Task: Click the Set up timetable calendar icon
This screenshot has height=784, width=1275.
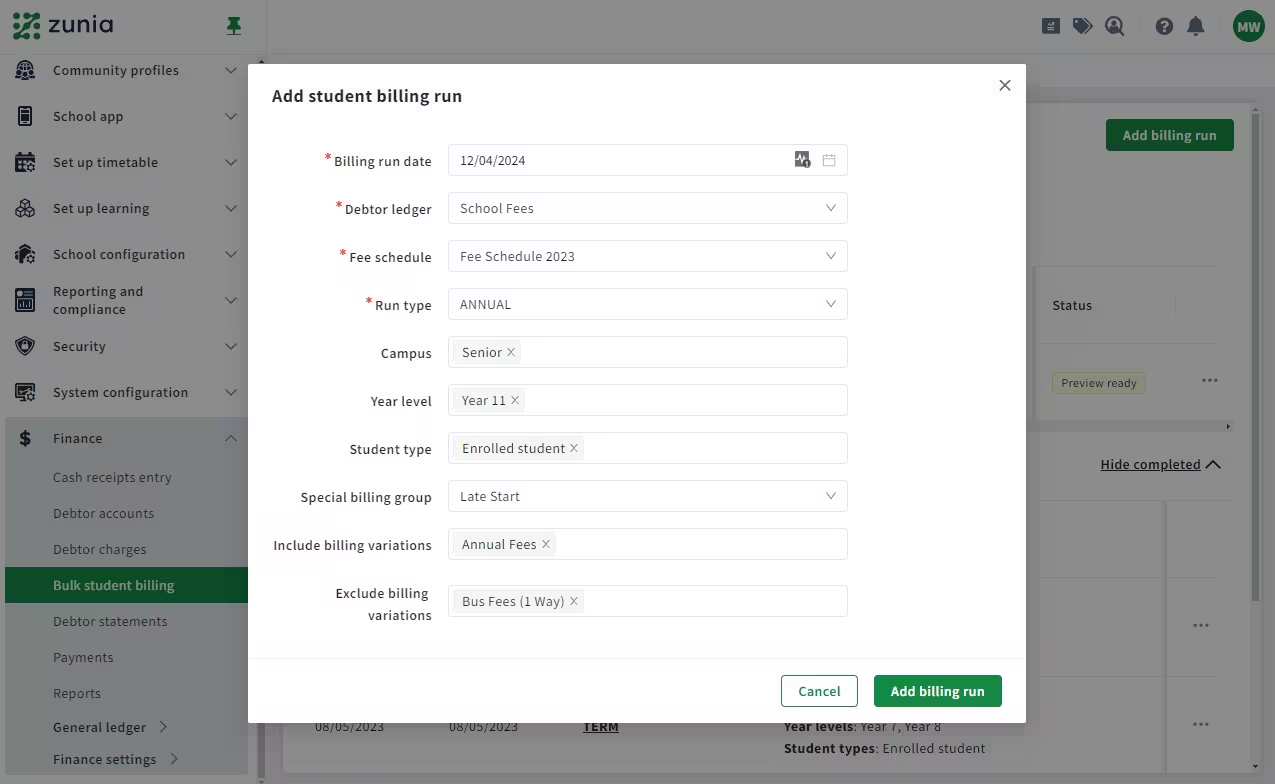Action: pos(25,162)
